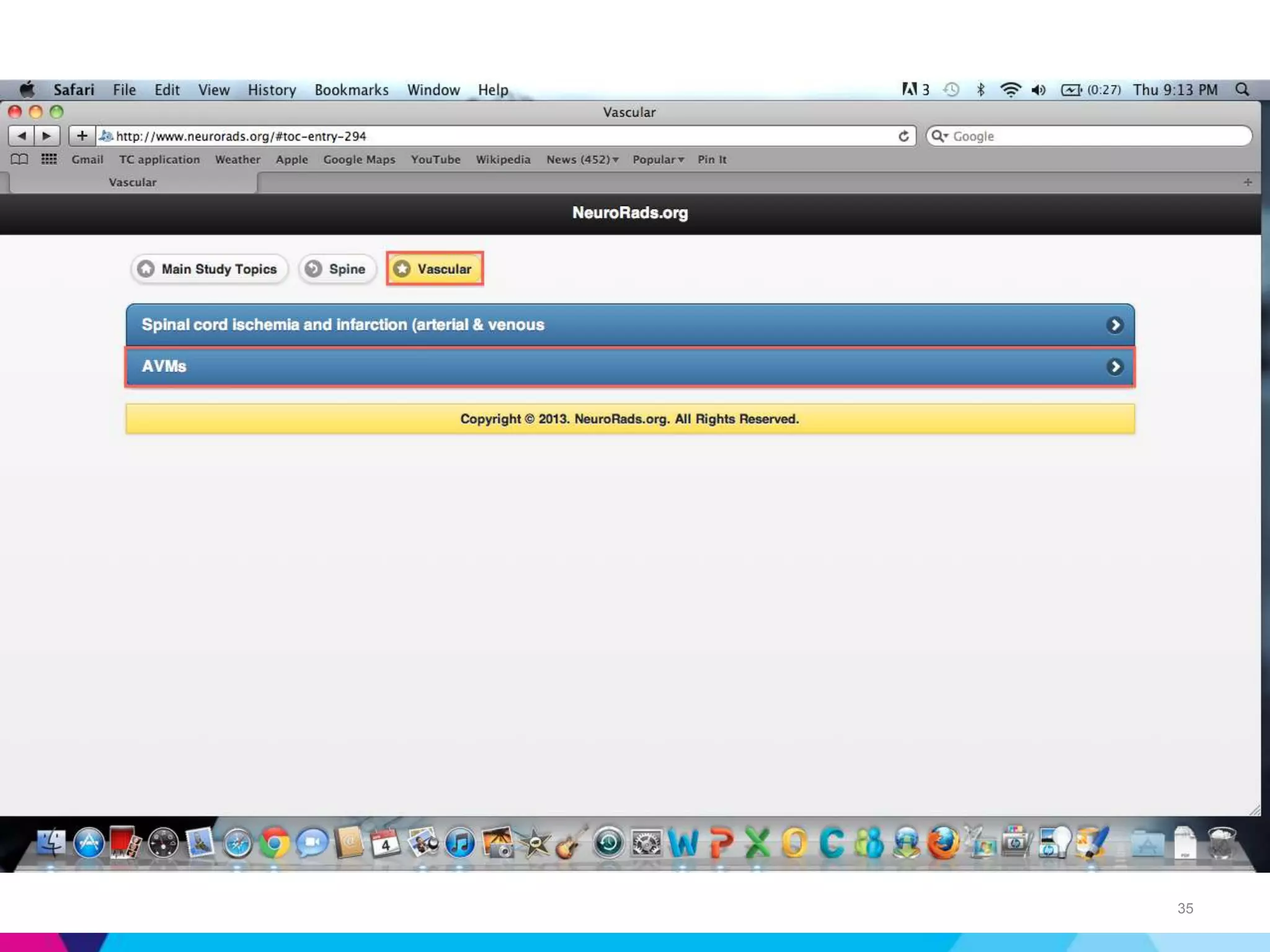This screenshot has height=952, width=1270.
Task: Open iTunes from the dock
Action: tap(460, 844)
